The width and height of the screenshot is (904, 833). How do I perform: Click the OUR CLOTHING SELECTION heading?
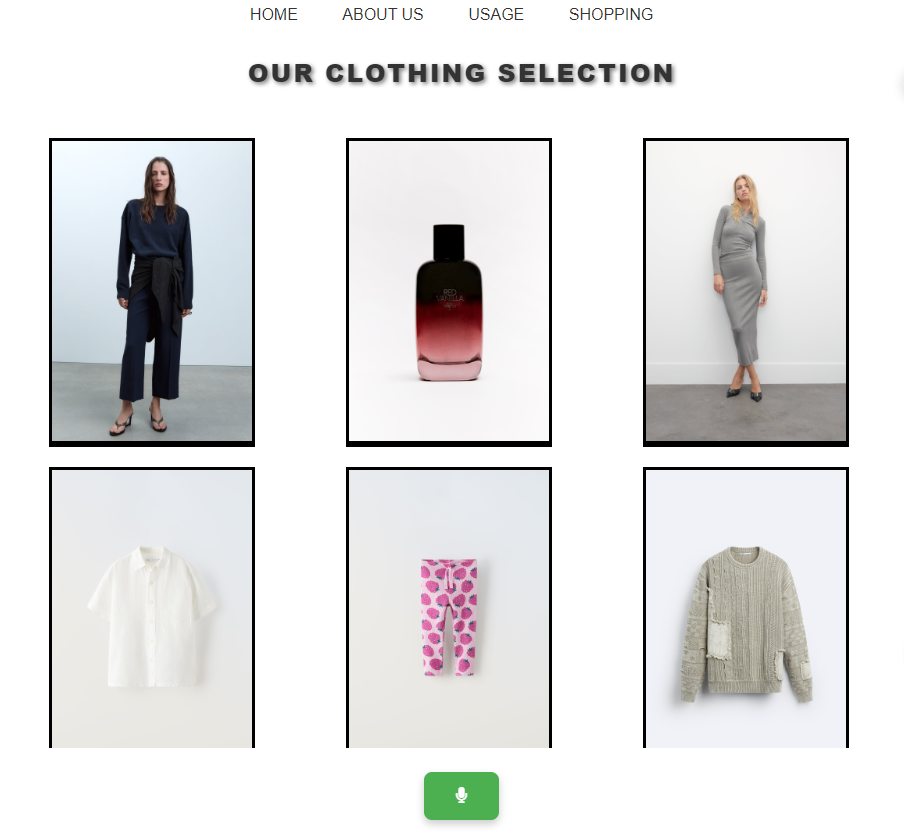pyautogui.click(x=461, y=74)
